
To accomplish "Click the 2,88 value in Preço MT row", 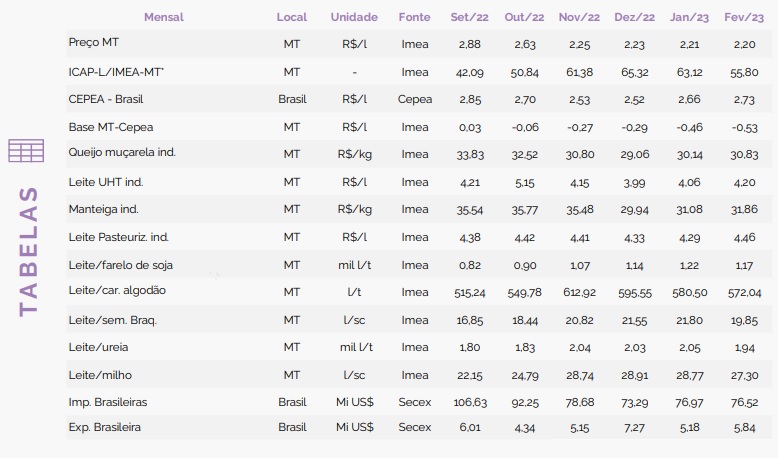I will 470,44.
